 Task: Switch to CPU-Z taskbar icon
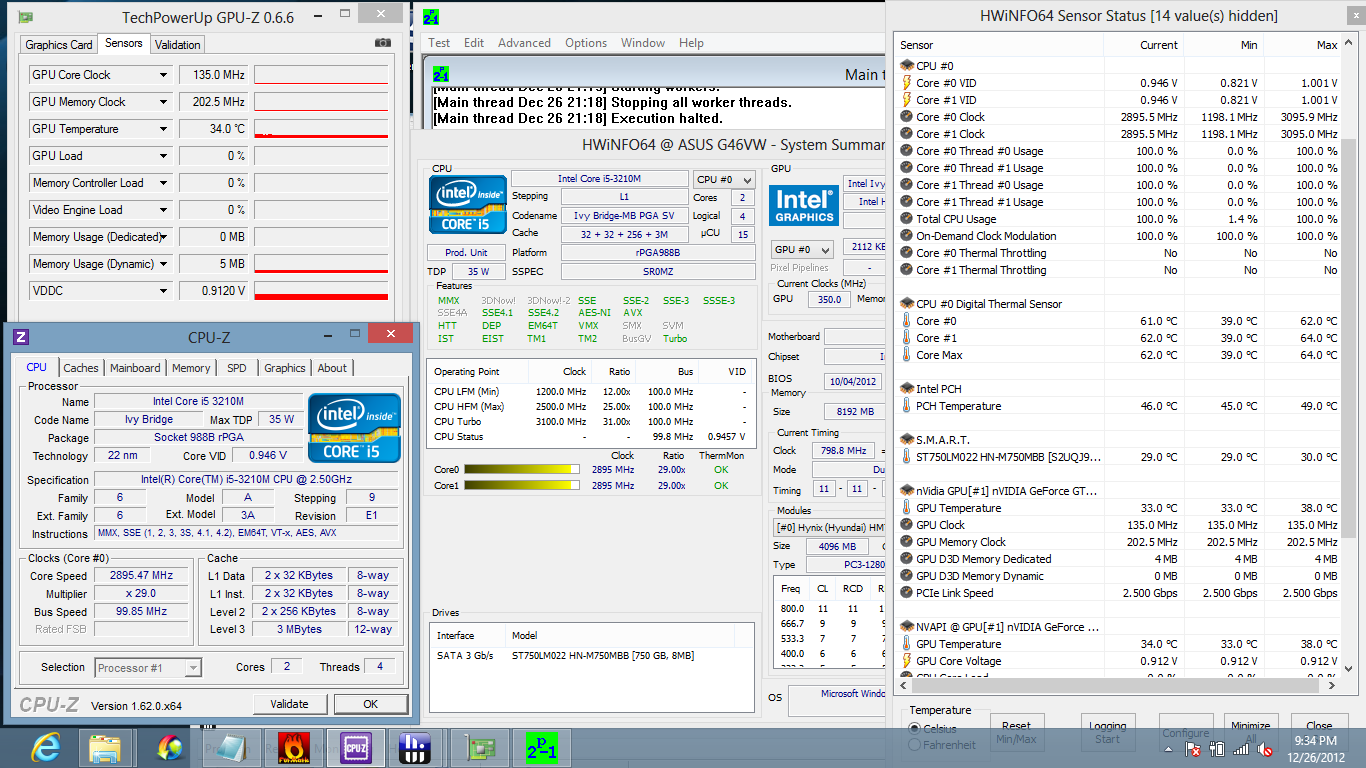[356, 747]
